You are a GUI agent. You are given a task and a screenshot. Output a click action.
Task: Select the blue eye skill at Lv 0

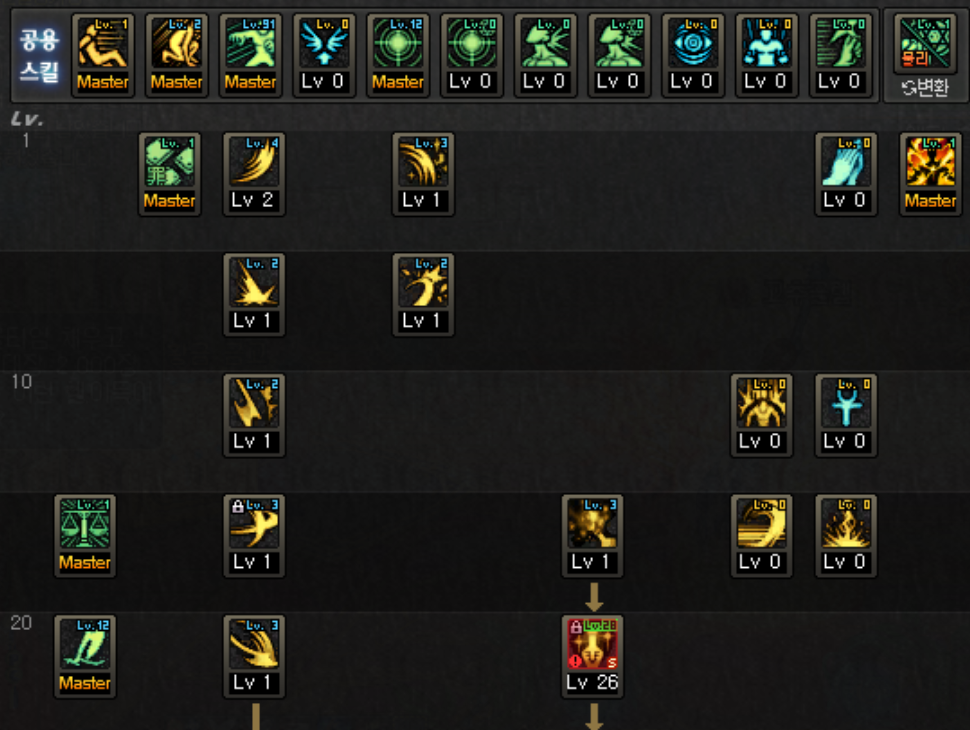tap(693, 56)
